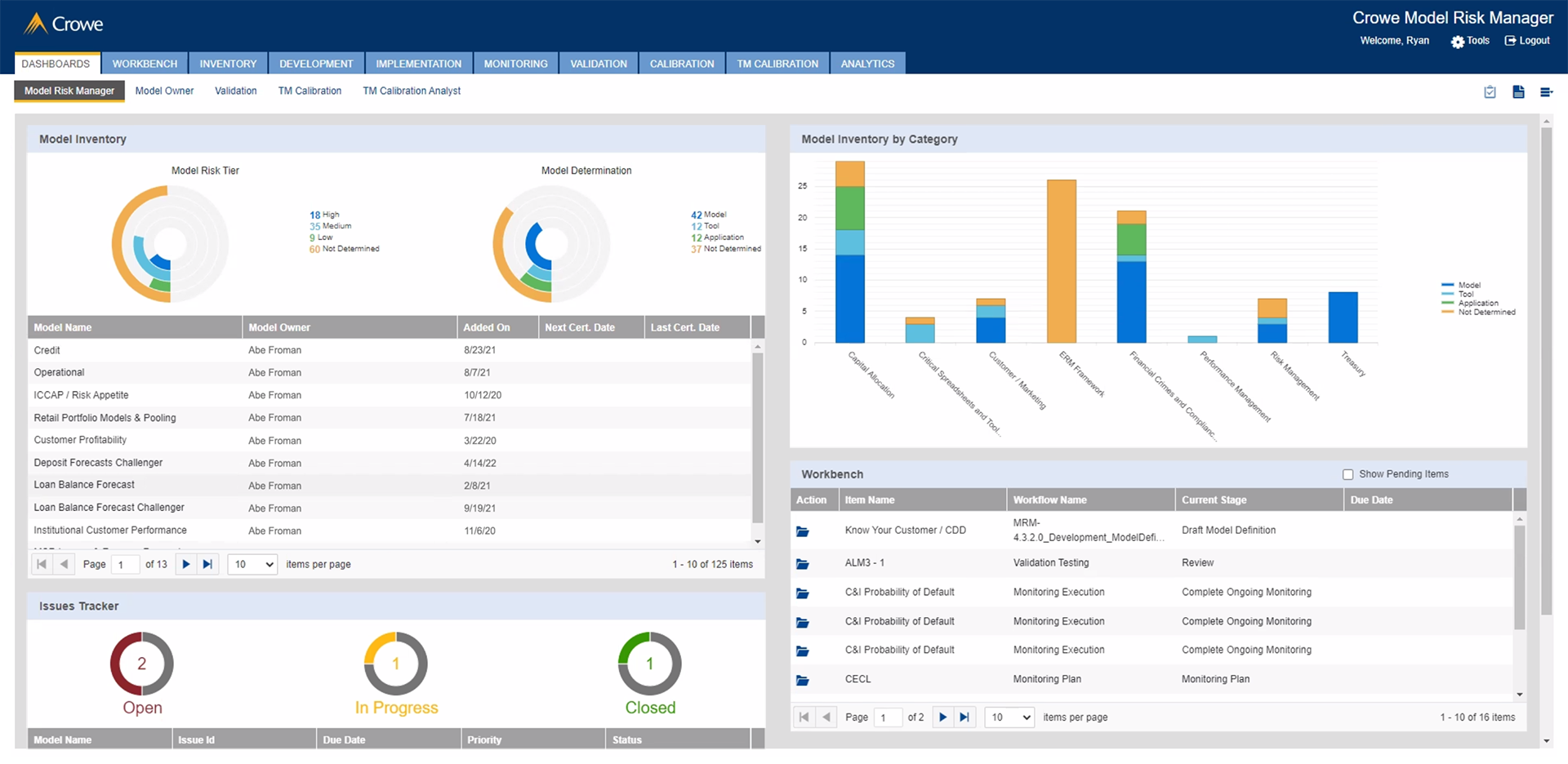Click the Logout icon
Viewport: 1568px width, 764px height.
point(1510,41)
